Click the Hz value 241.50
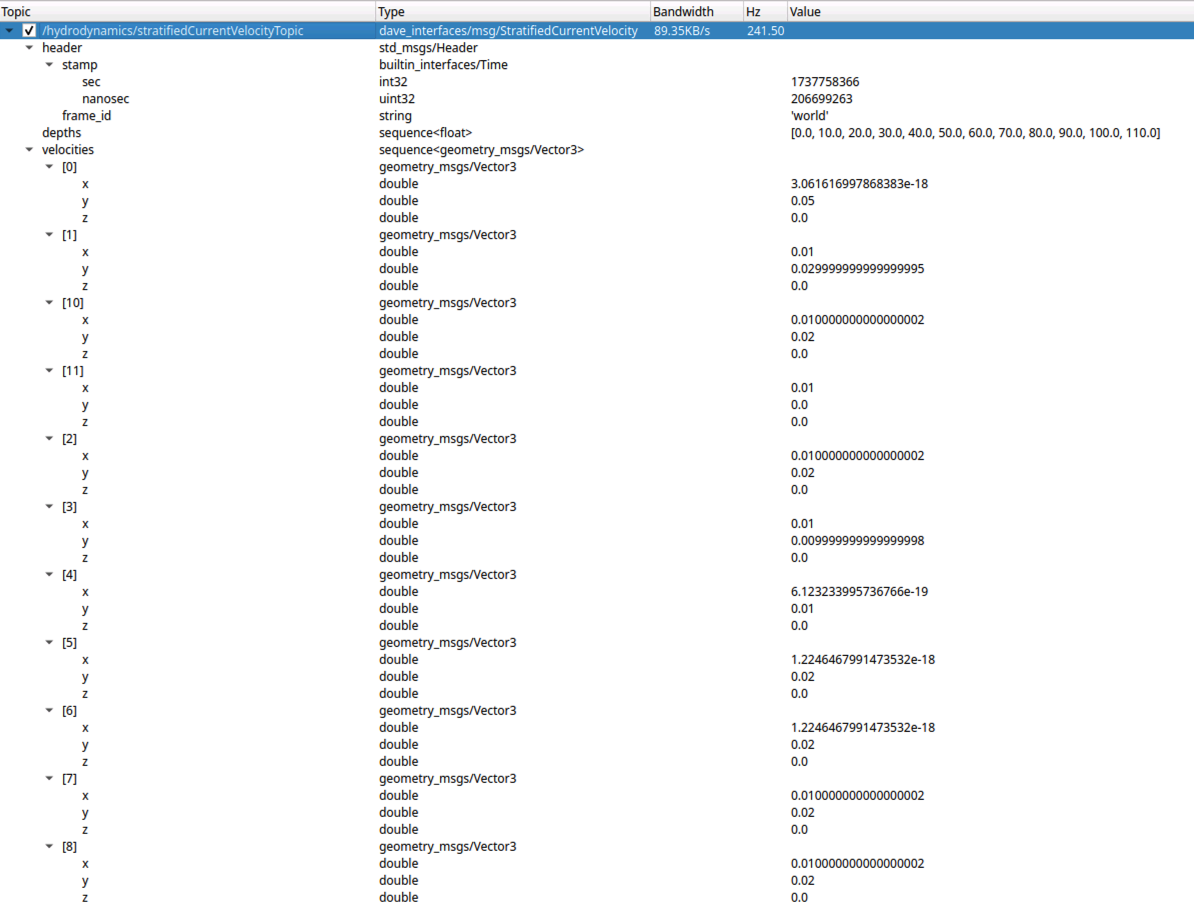The image size is (1194, 907). click(x=765, y=30)
